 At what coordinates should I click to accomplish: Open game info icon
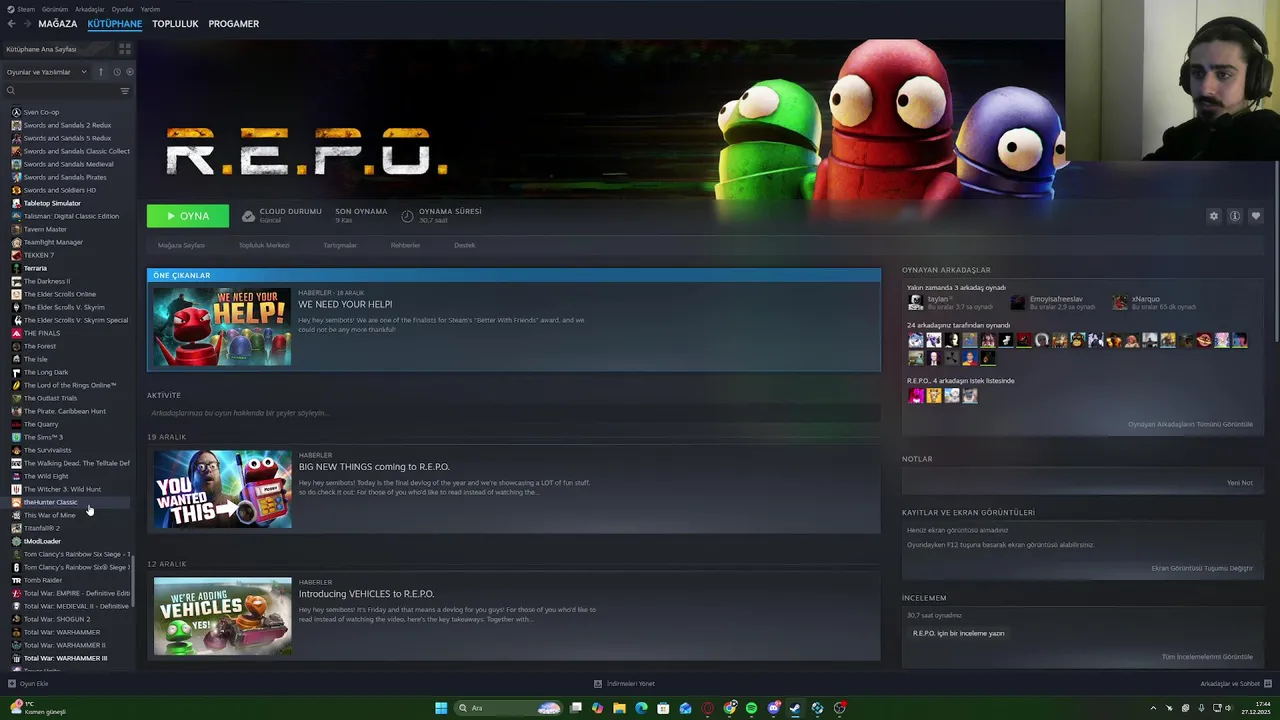pyautogui.click(x=1235, y=216)
